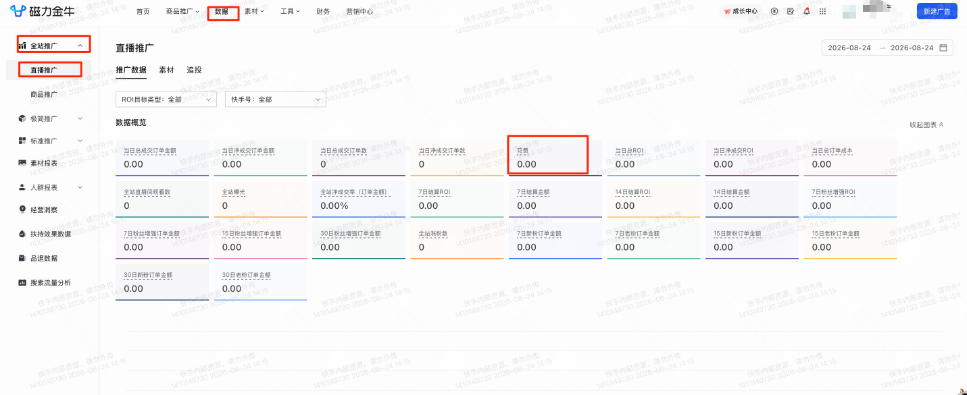Viewport: 967px width, 395px height.
Task: Click the 搜索流量分析 sidebar icon
Action: pos(22,283)
